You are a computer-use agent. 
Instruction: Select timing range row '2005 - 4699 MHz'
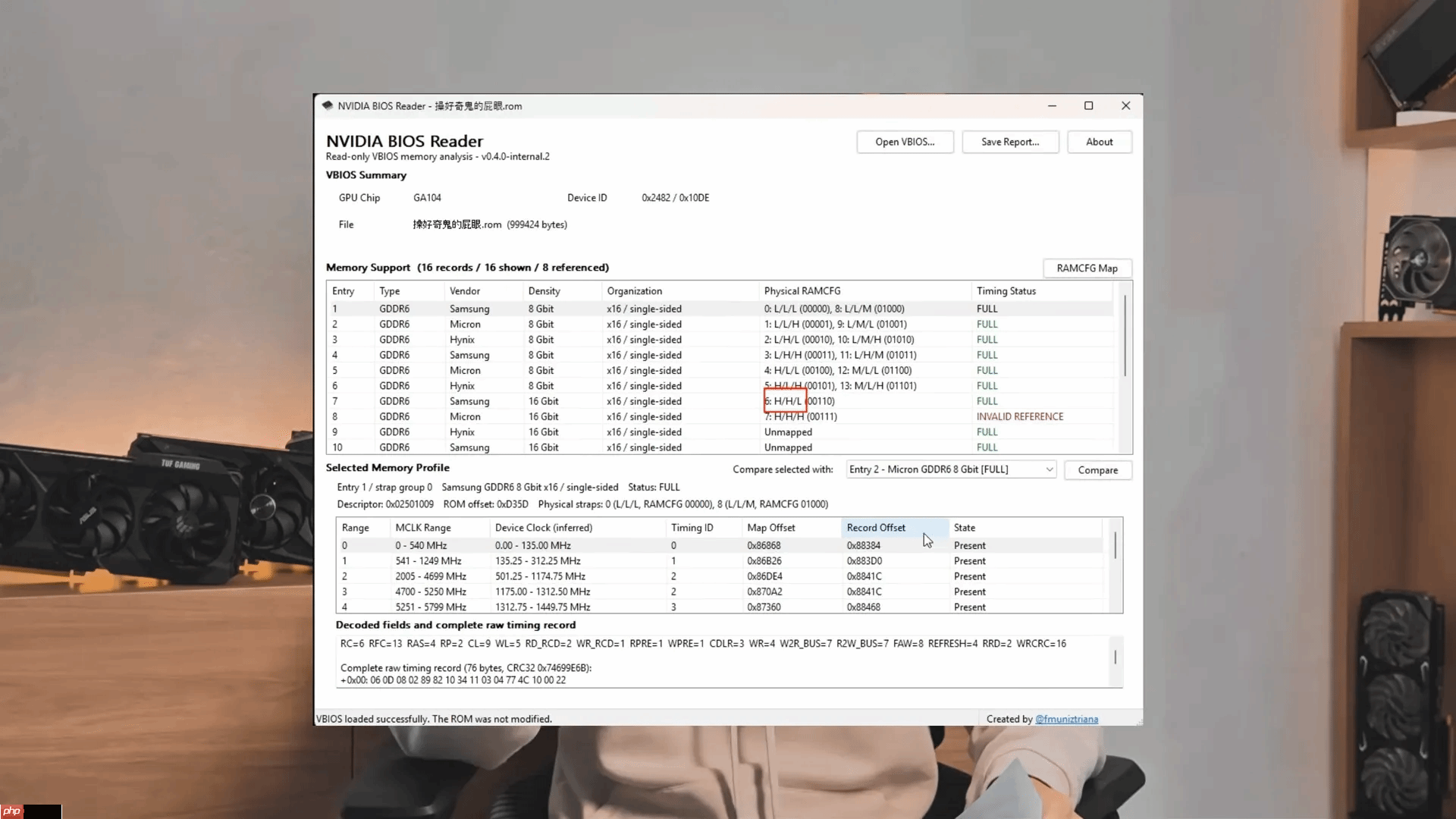tap(720, 576)
